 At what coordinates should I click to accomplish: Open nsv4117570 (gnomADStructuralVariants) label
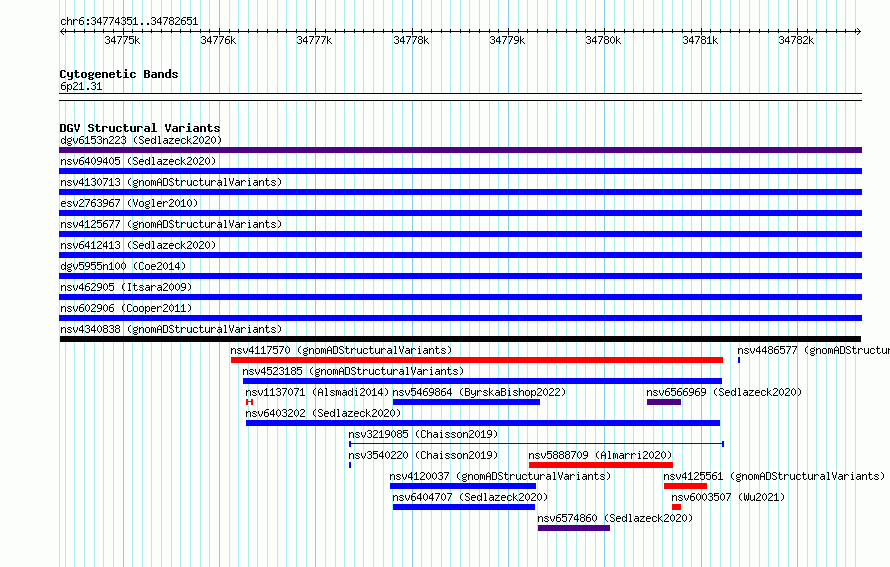pos(341,350)
